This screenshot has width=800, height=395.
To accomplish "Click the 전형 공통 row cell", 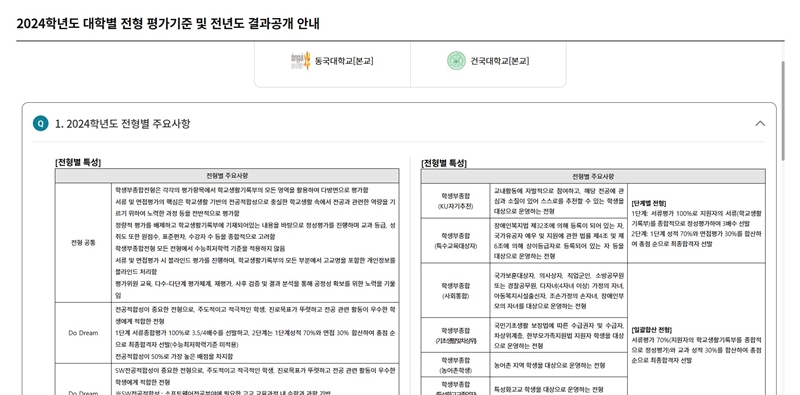I will [x=83, y=242].
